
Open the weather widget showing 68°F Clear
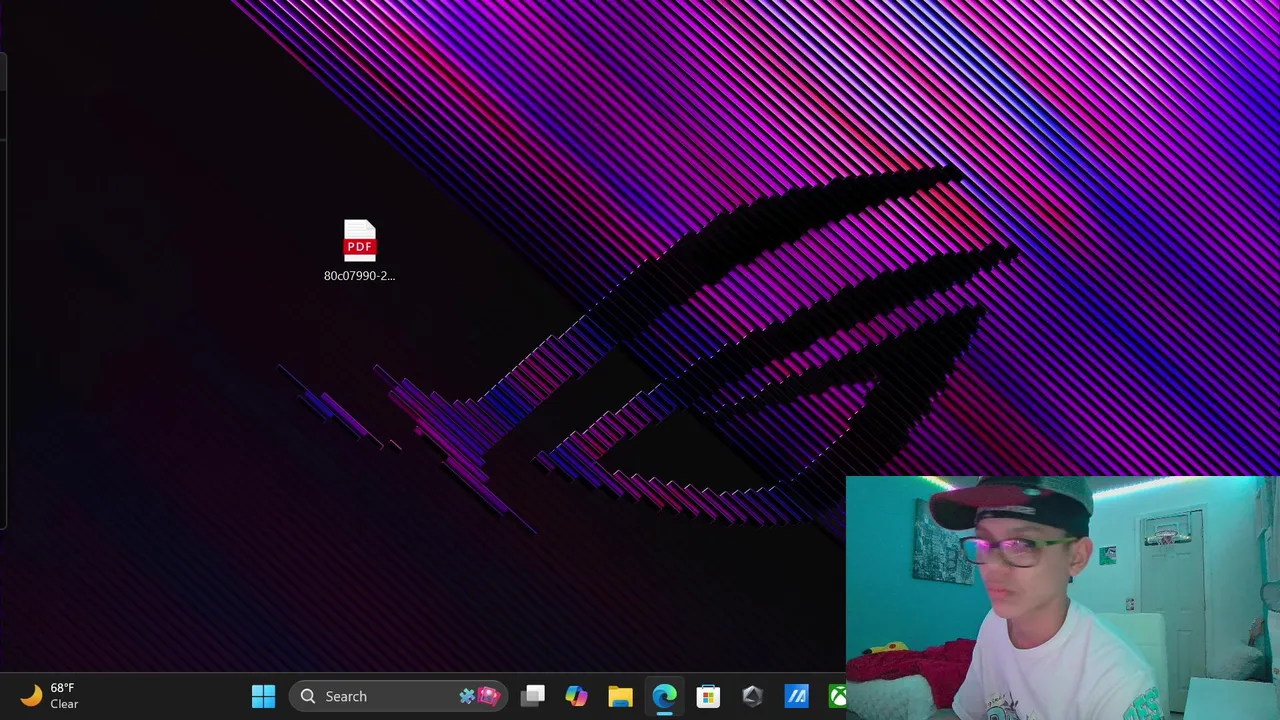pos(50,696)
